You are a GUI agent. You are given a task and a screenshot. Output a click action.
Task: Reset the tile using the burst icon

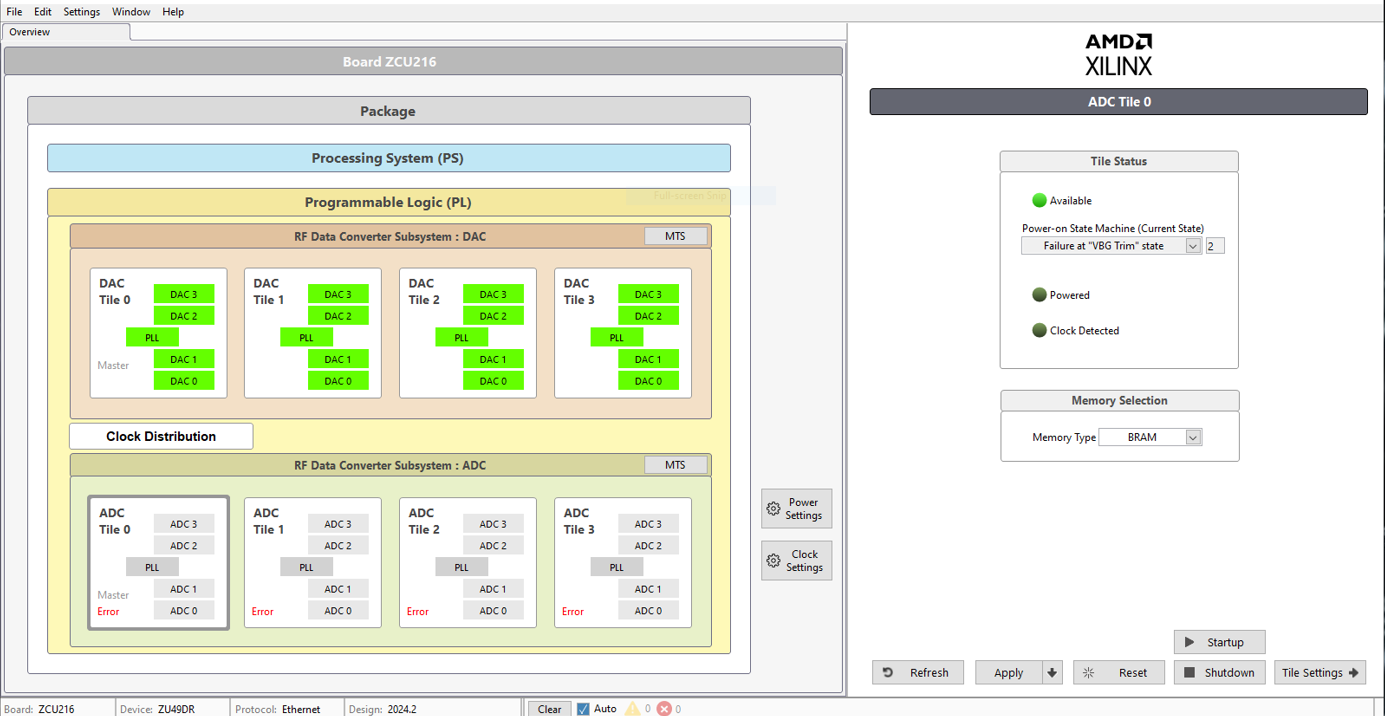point(1087,672)
